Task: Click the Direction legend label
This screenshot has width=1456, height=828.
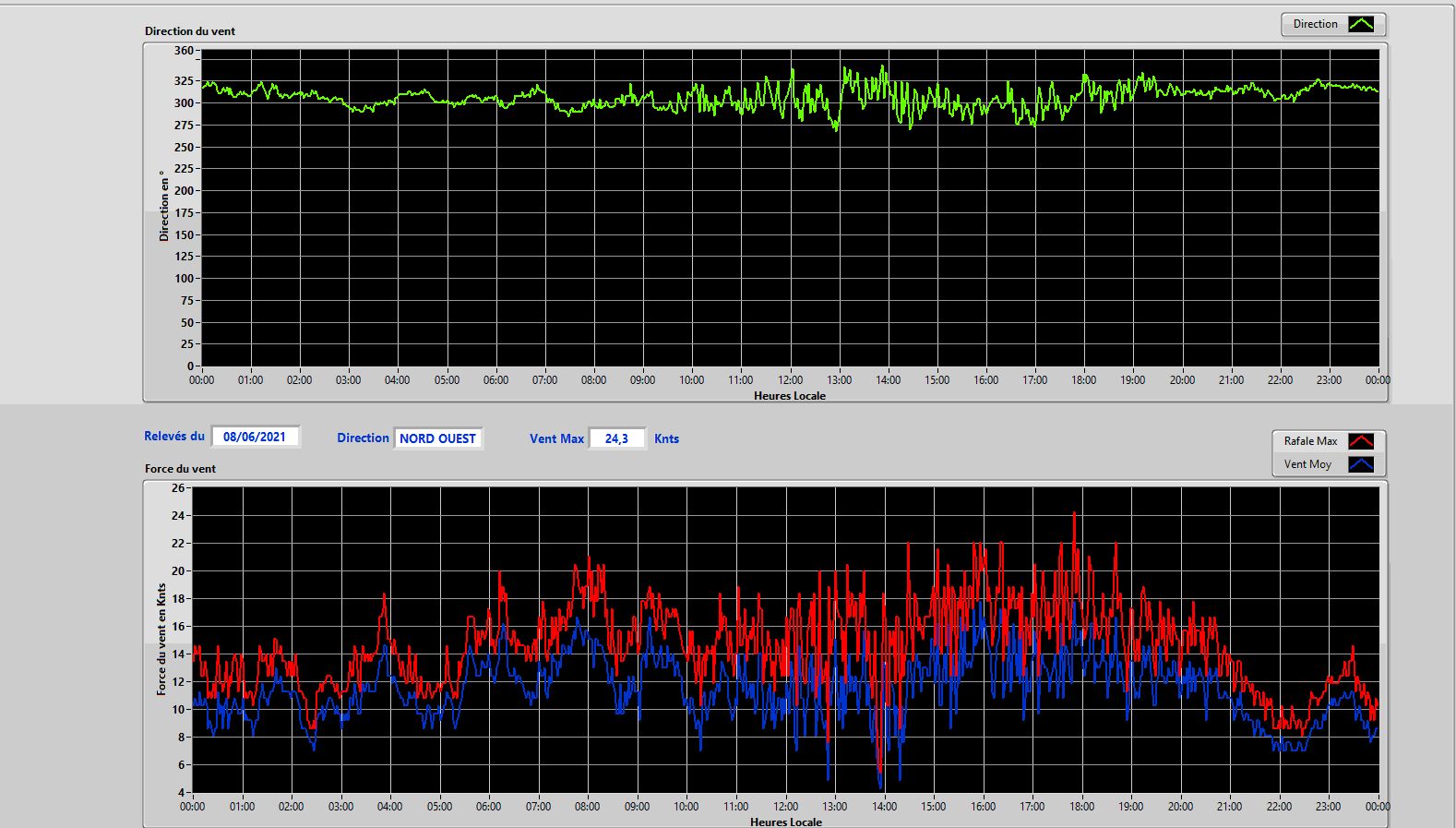Action: [1315, 25]
